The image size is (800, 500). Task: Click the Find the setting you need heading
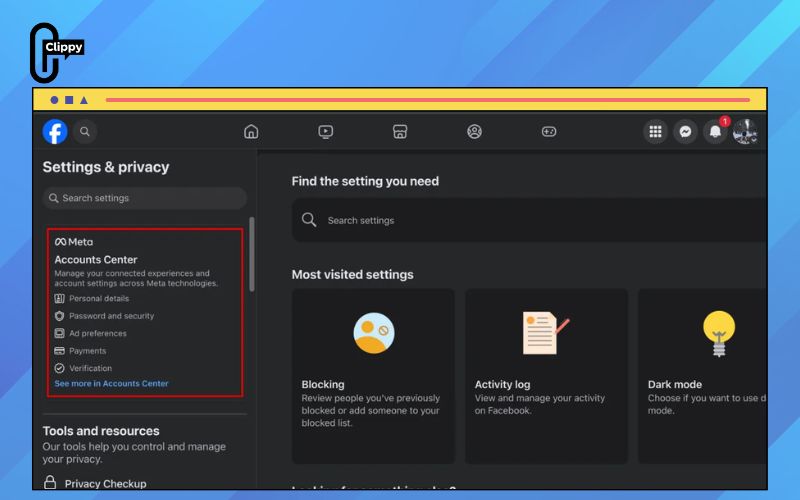tap(365, 181)
